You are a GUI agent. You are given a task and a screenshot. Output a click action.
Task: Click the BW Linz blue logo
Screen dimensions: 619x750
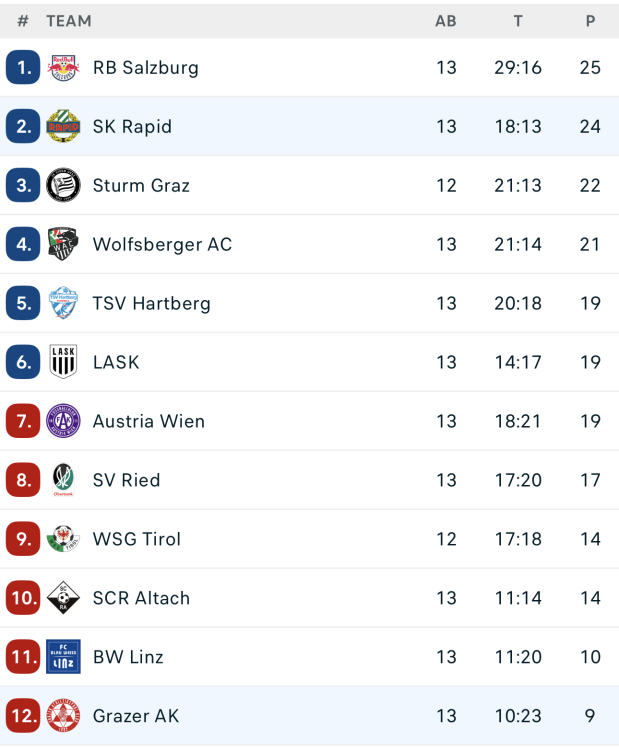[63, 657]
